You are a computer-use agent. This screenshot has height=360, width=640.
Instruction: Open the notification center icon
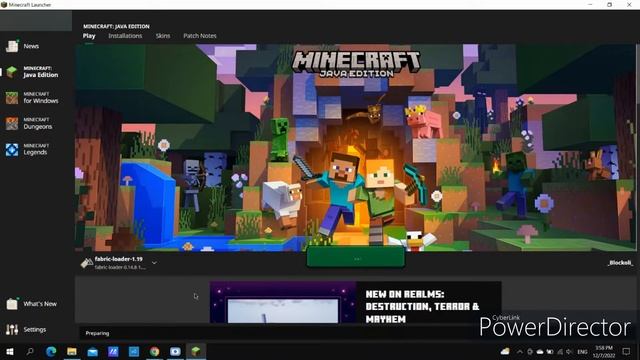coord(627,351)
